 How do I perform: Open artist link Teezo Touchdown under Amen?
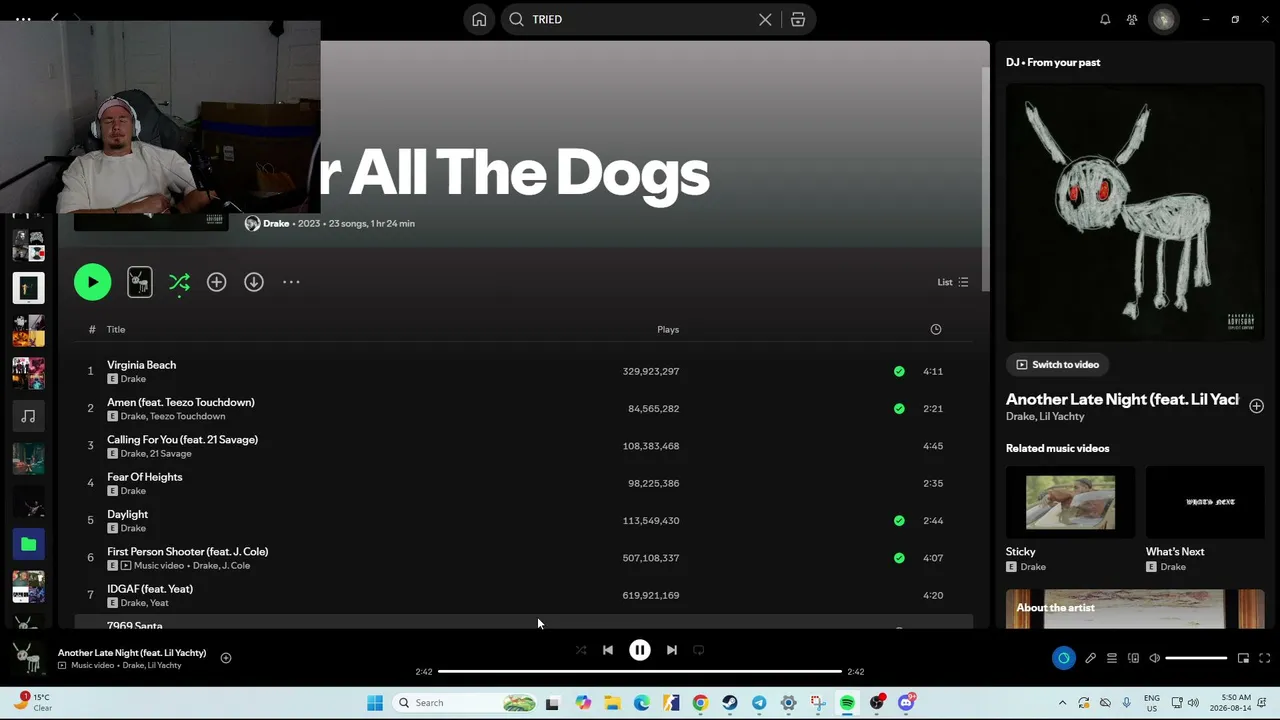(188, 416)
